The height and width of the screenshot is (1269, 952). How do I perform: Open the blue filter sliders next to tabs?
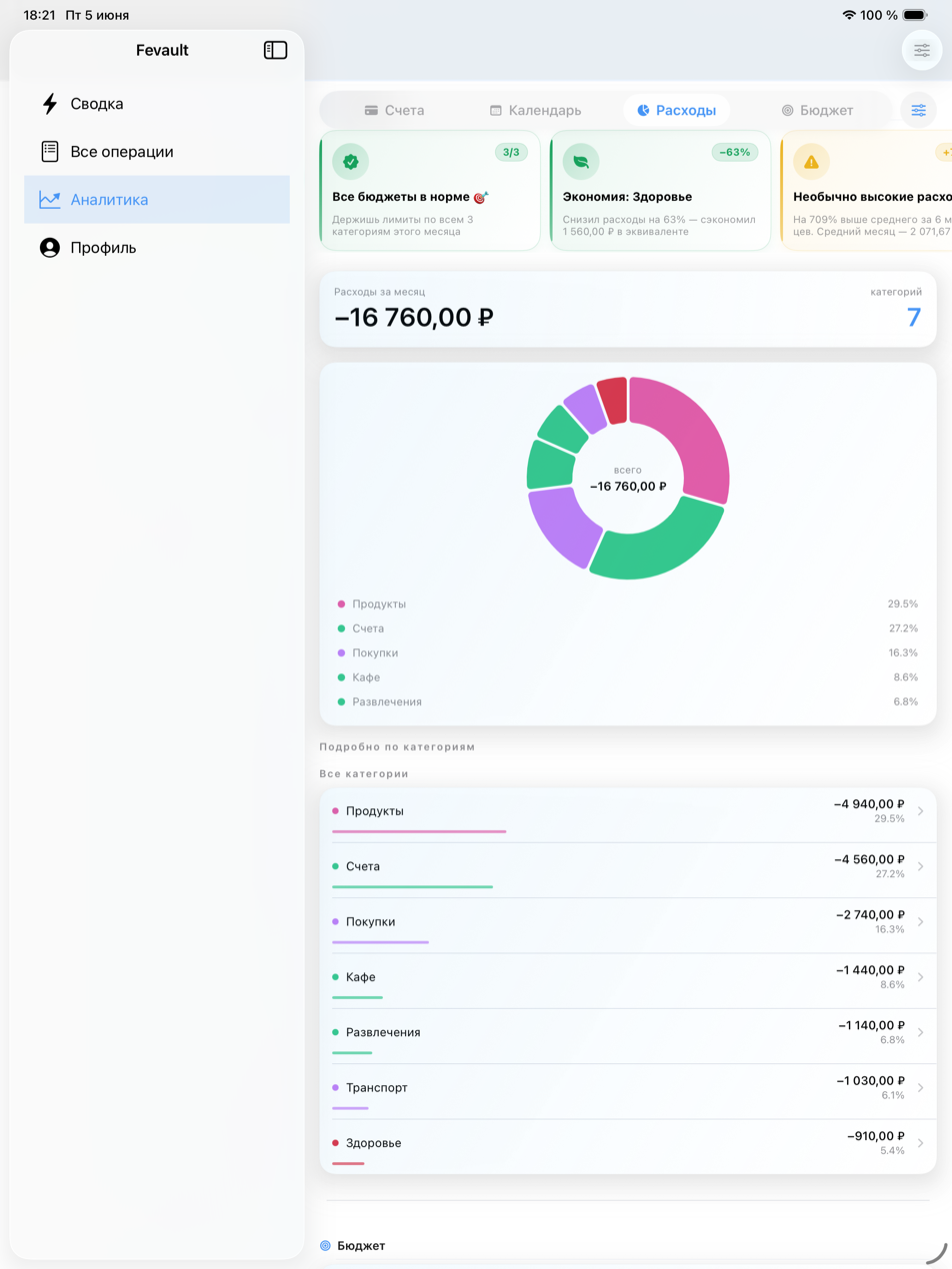pos(918,110)
